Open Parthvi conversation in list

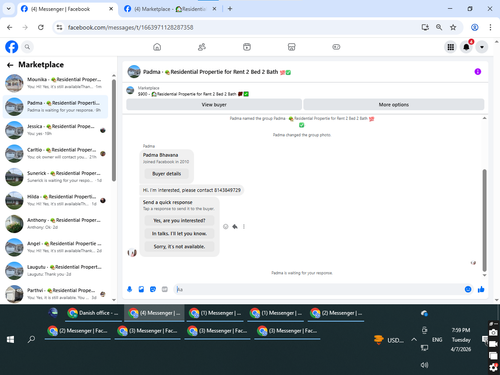pos(55,293)
